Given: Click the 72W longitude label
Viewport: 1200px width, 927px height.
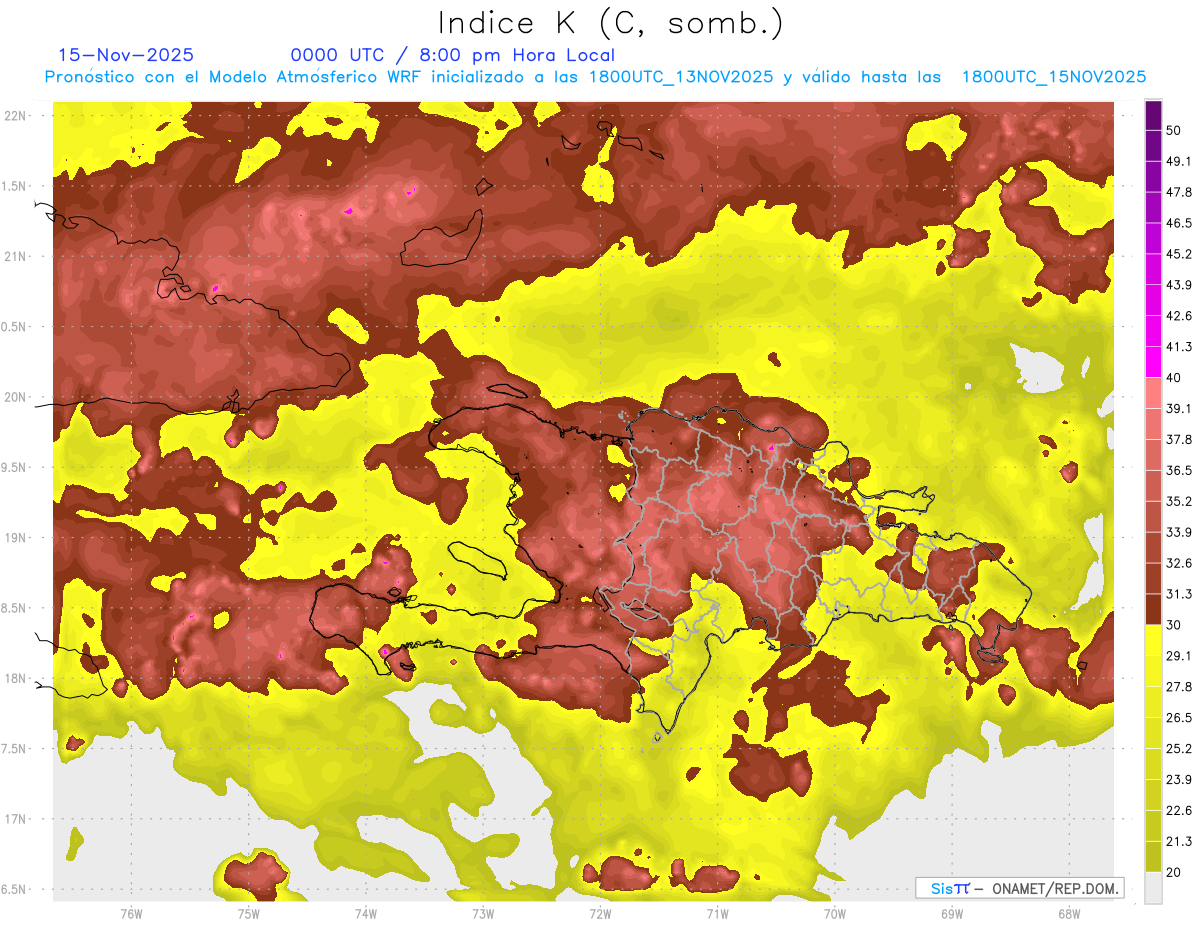Looking at the screenshot, I should pos(600,914).
